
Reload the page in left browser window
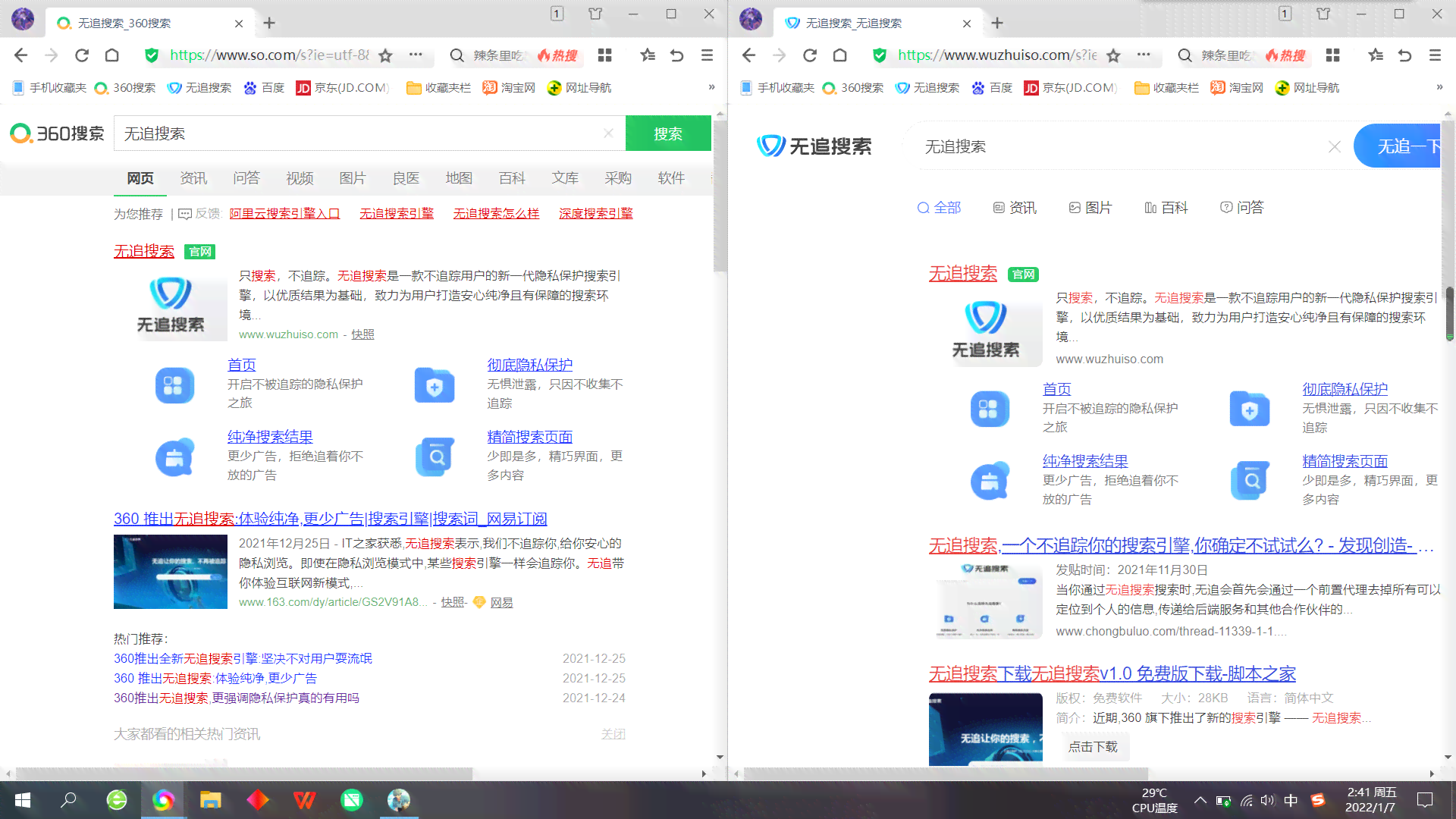point(82,55)
